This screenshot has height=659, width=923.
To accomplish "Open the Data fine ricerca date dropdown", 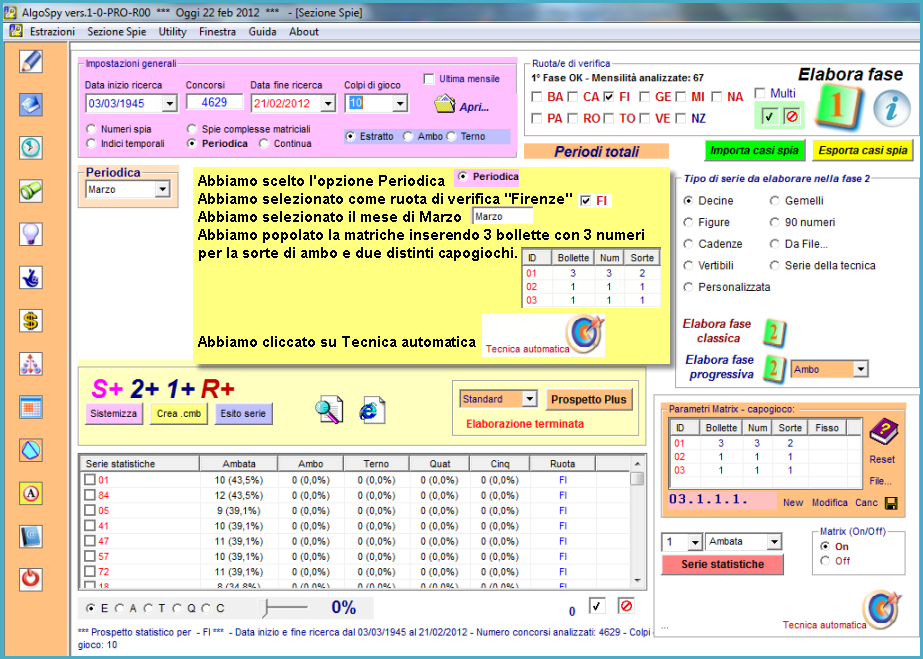I will [x=328, y=104].
